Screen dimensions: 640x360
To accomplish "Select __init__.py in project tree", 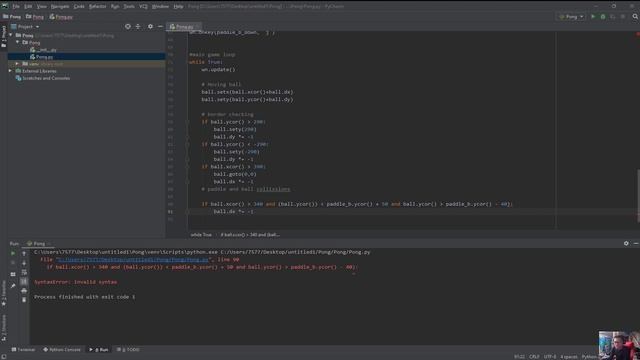I will 43,50.
